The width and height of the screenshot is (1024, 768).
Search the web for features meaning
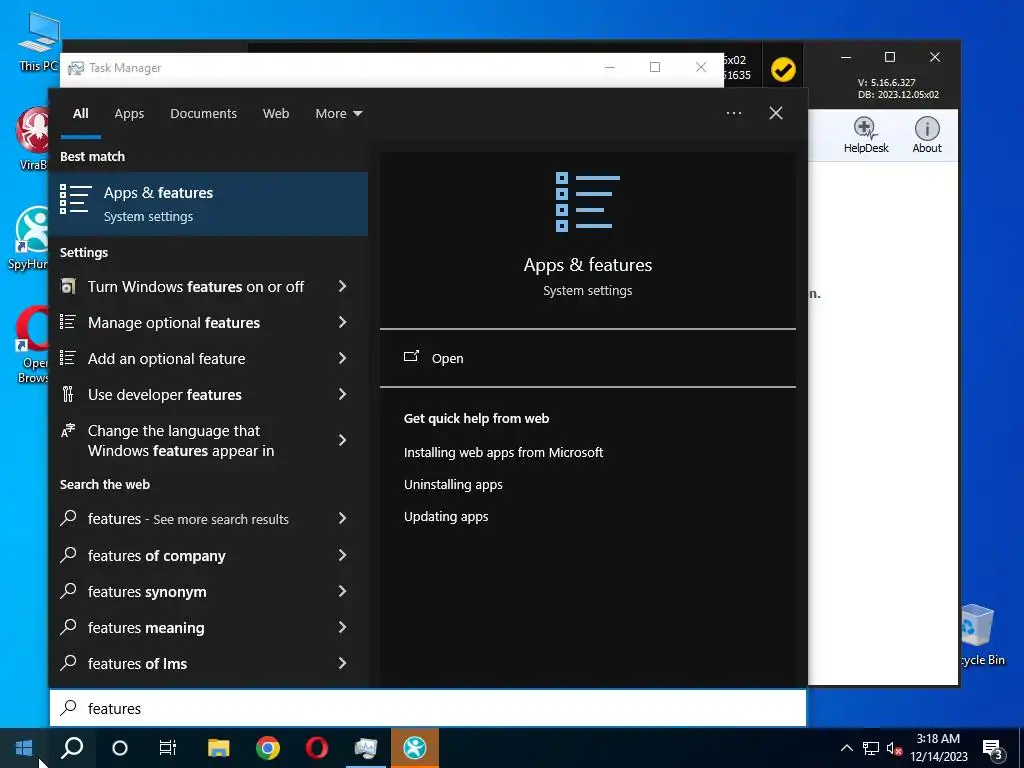tap(146, 628)
